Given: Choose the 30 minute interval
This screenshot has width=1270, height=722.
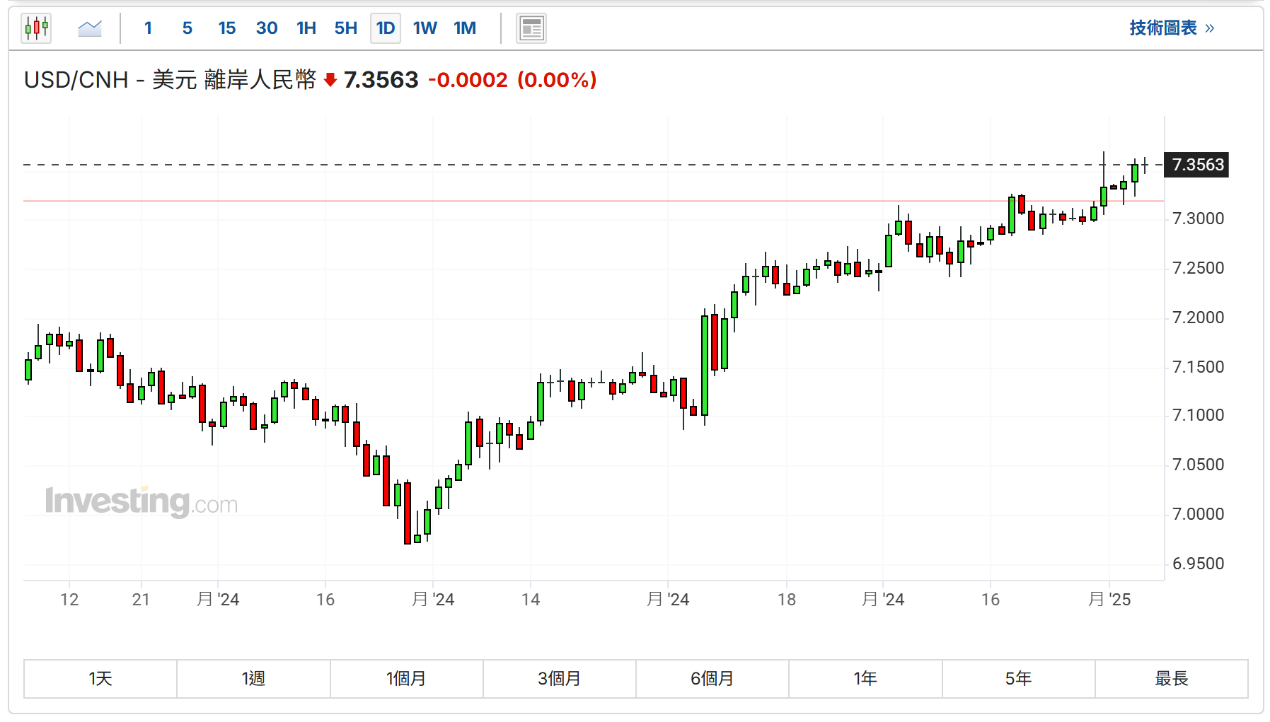Looking at the screenshot, I should [266, 28].
